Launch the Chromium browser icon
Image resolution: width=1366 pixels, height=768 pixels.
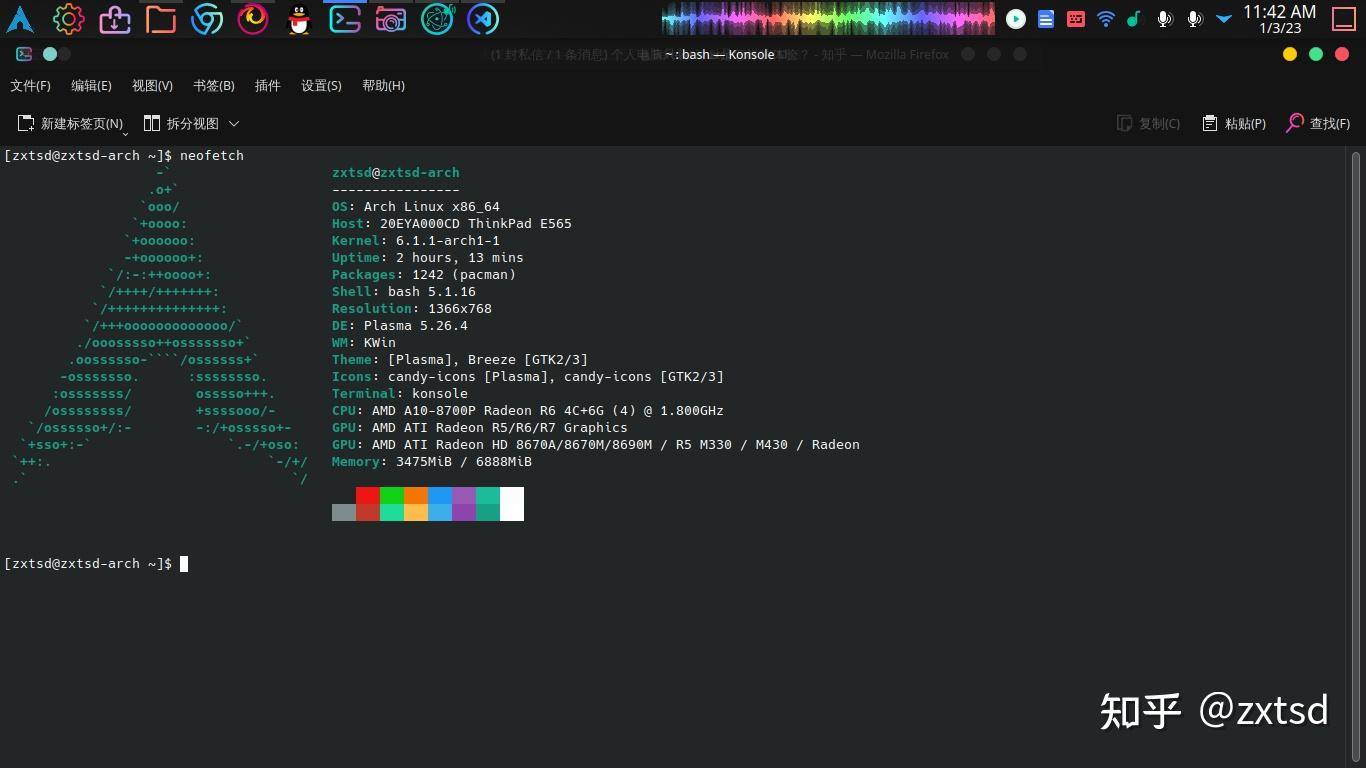207,18
